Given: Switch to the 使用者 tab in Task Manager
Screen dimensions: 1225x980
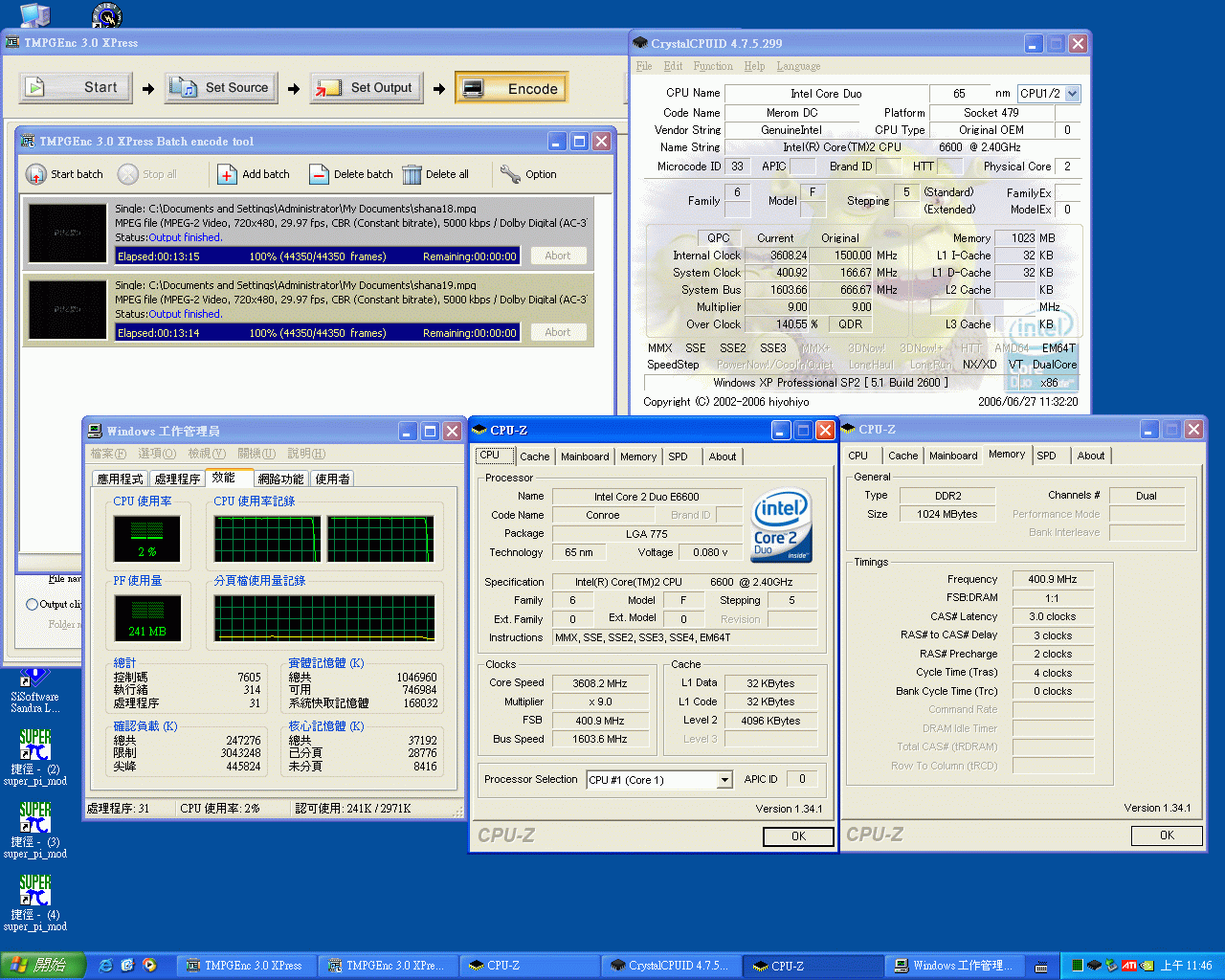Looking at the screenshot, I should pos(332,479).
